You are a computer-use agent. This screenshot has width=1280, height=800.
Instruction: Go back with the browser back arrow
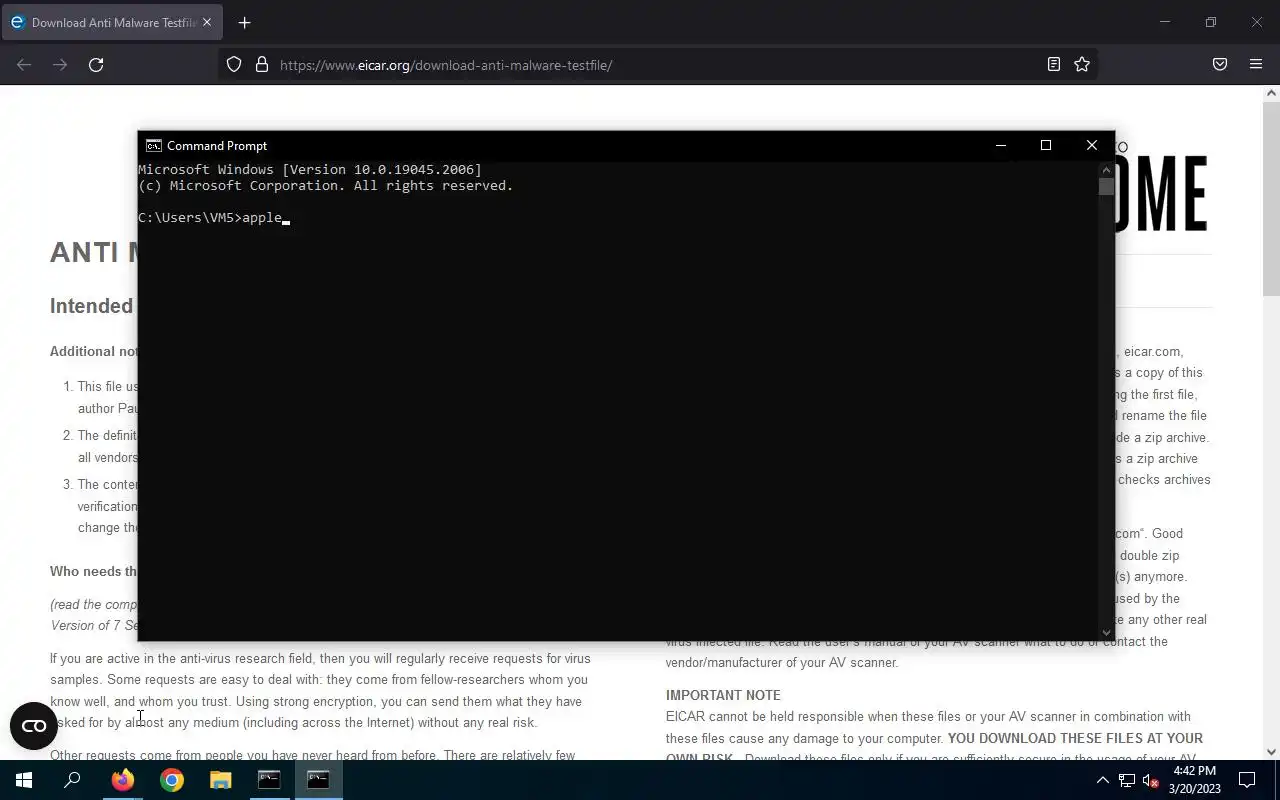24,65
